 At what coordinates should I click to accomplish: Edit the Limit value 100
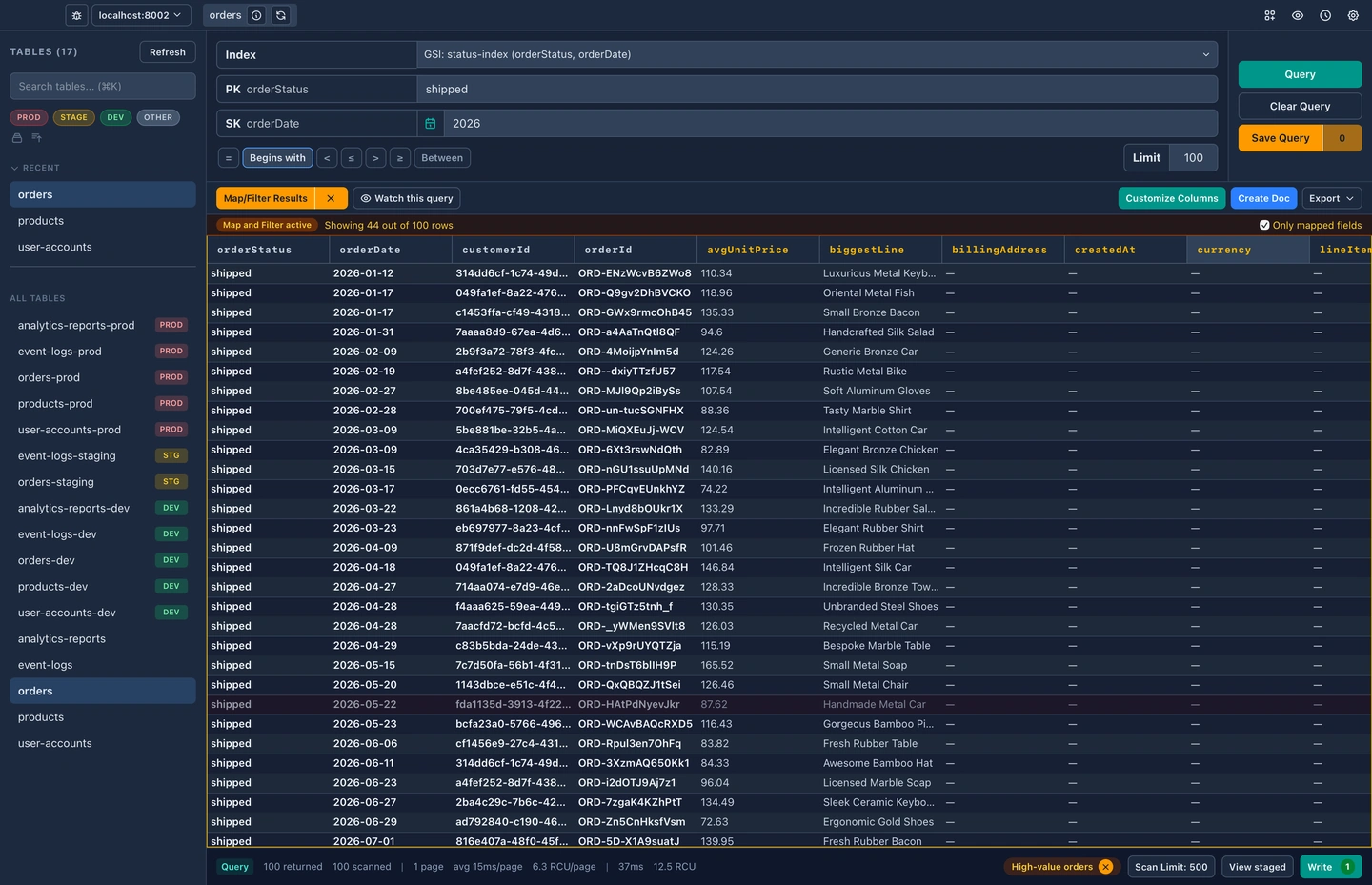pos(1194,158)
